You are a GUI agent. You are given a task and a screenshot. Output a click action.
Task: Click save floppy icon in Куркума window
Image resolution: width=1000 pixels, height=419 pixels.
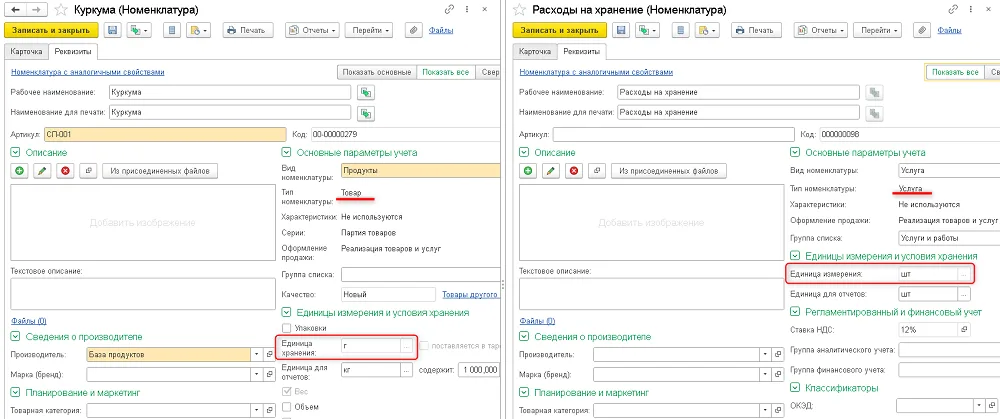coord(113,30)
